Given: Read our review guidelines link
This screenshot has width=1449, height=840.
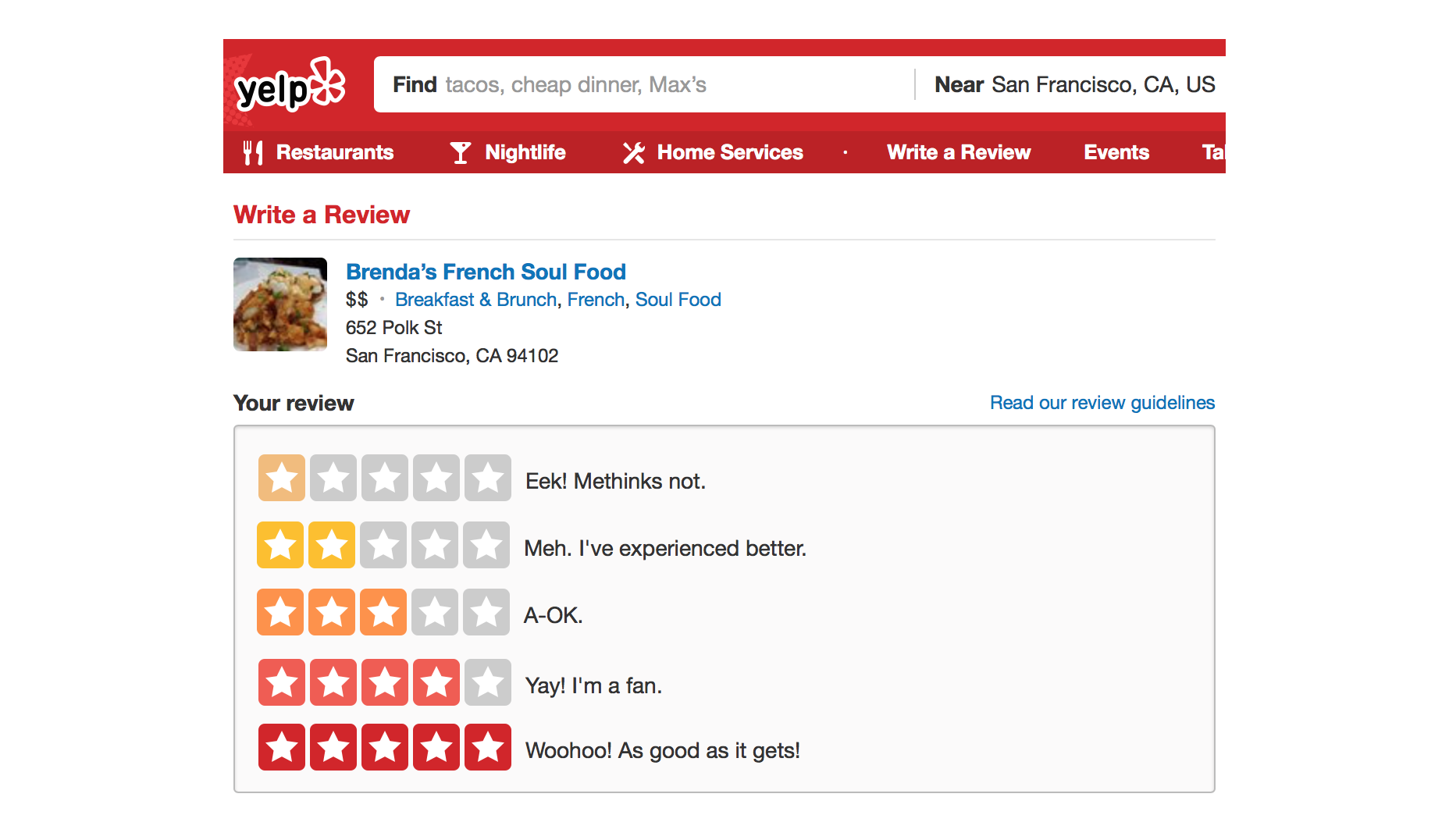Looking at the screenshot, I should pyautogui.click(x=1102, y=403).
